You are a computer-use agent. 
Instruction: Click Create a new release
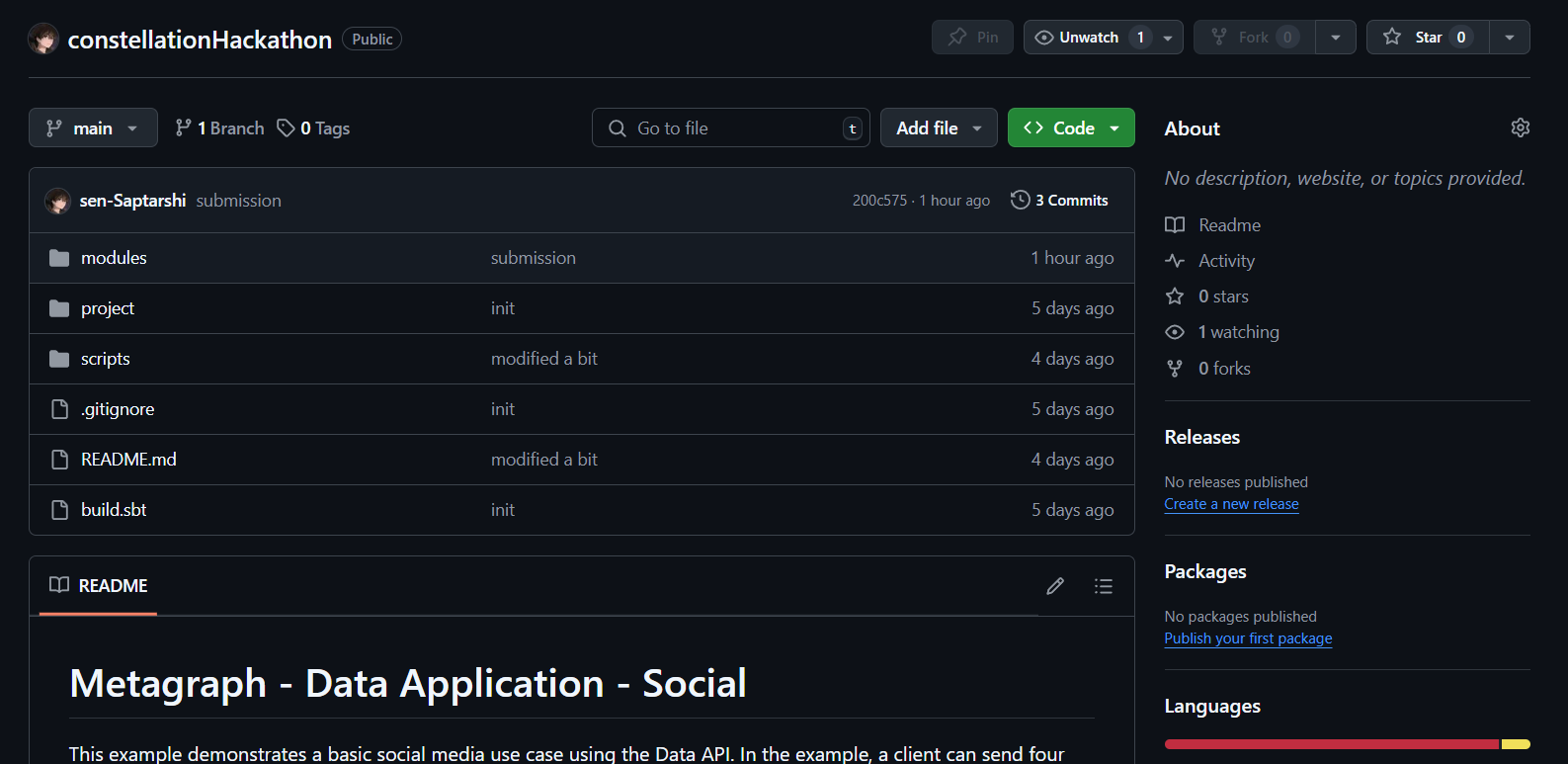click(x=1231, y=504)
